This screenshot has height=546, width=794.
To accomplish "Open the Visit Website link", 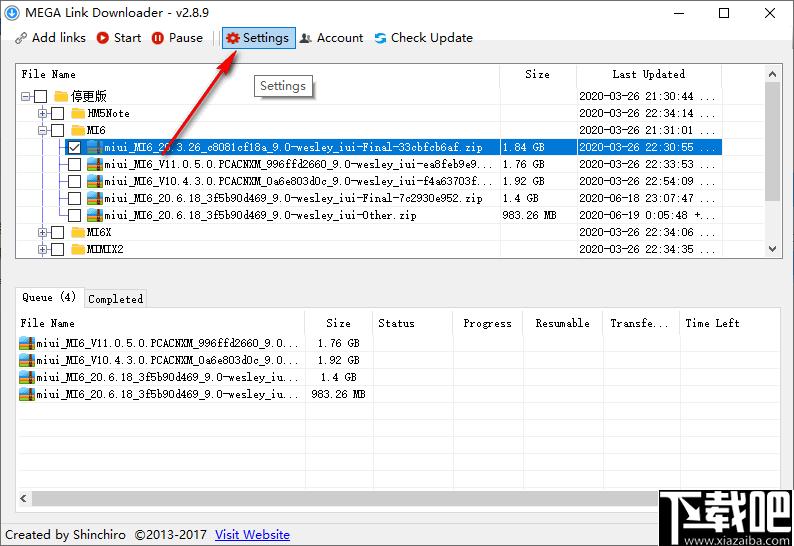I will pyautogui.click(x=252, y=534).
